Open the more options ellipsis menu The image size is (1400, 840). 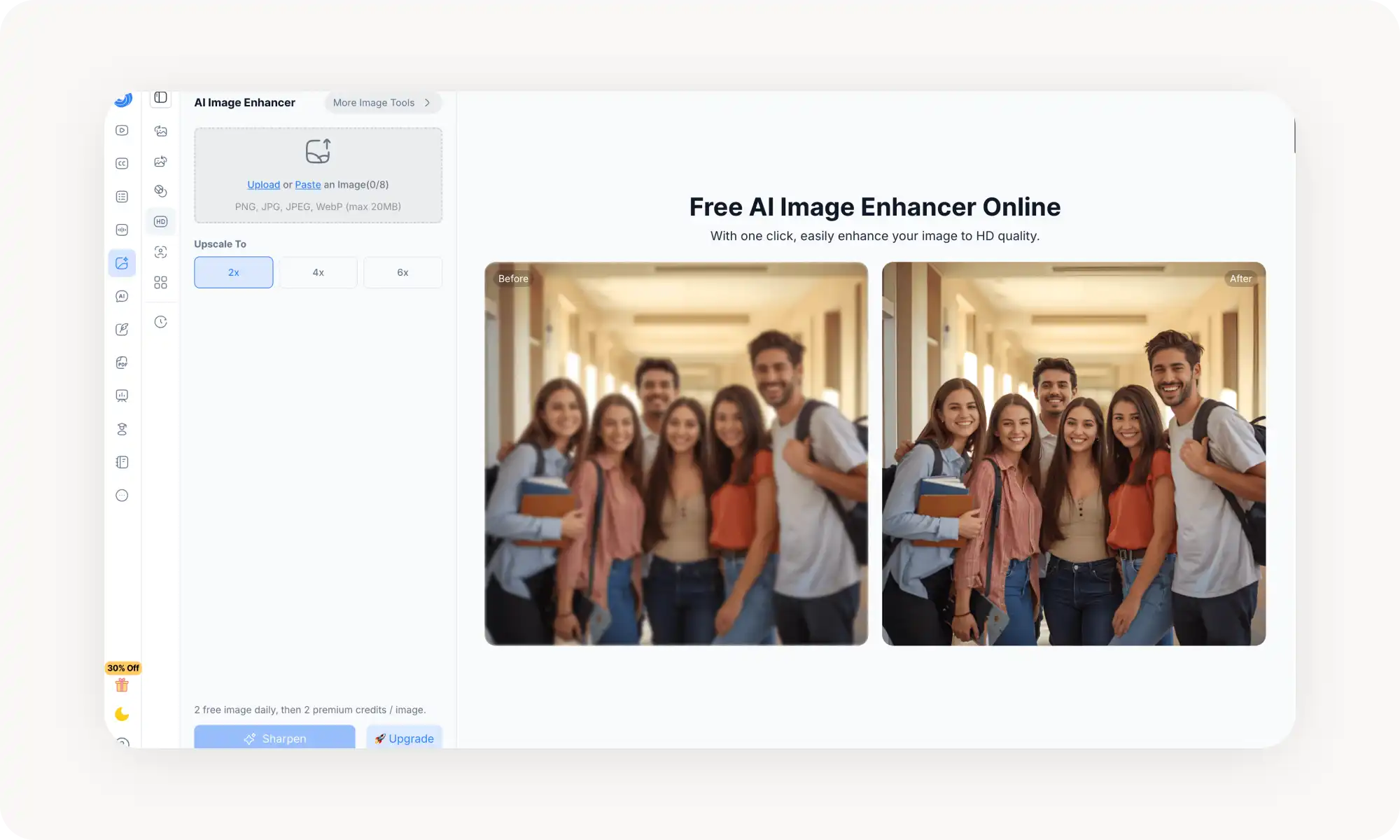pos(122,495)
